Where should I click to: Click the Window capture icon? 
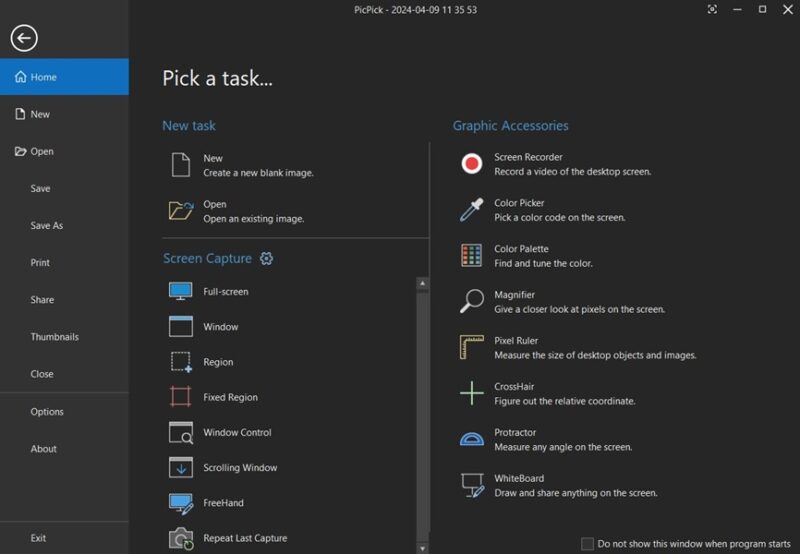(x=181, y=326)
